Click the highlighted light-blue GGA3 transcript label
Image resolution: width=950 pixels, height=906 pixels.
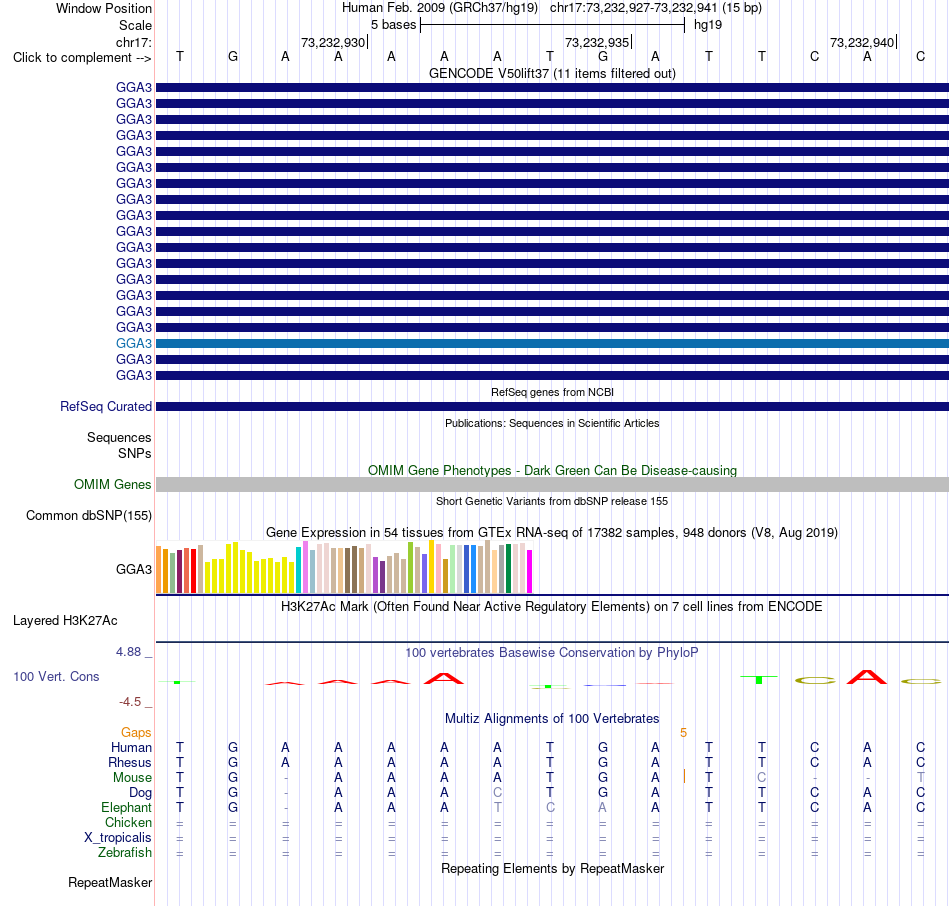coord(133,343)
